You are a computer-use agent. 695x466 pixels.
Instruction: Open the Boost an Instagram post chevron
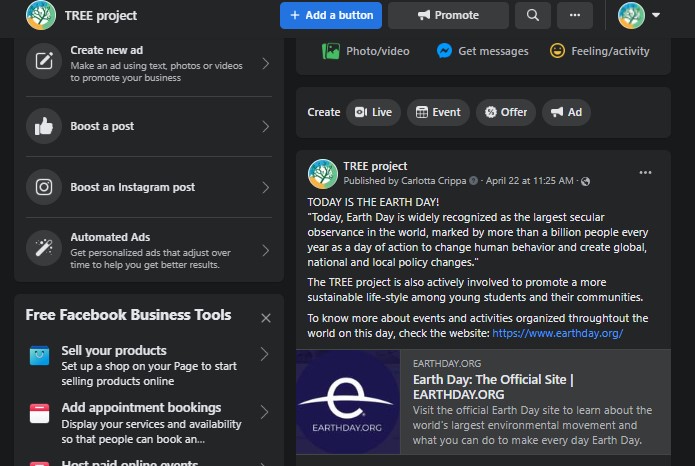pyautogui.click(x=266, y=188)
